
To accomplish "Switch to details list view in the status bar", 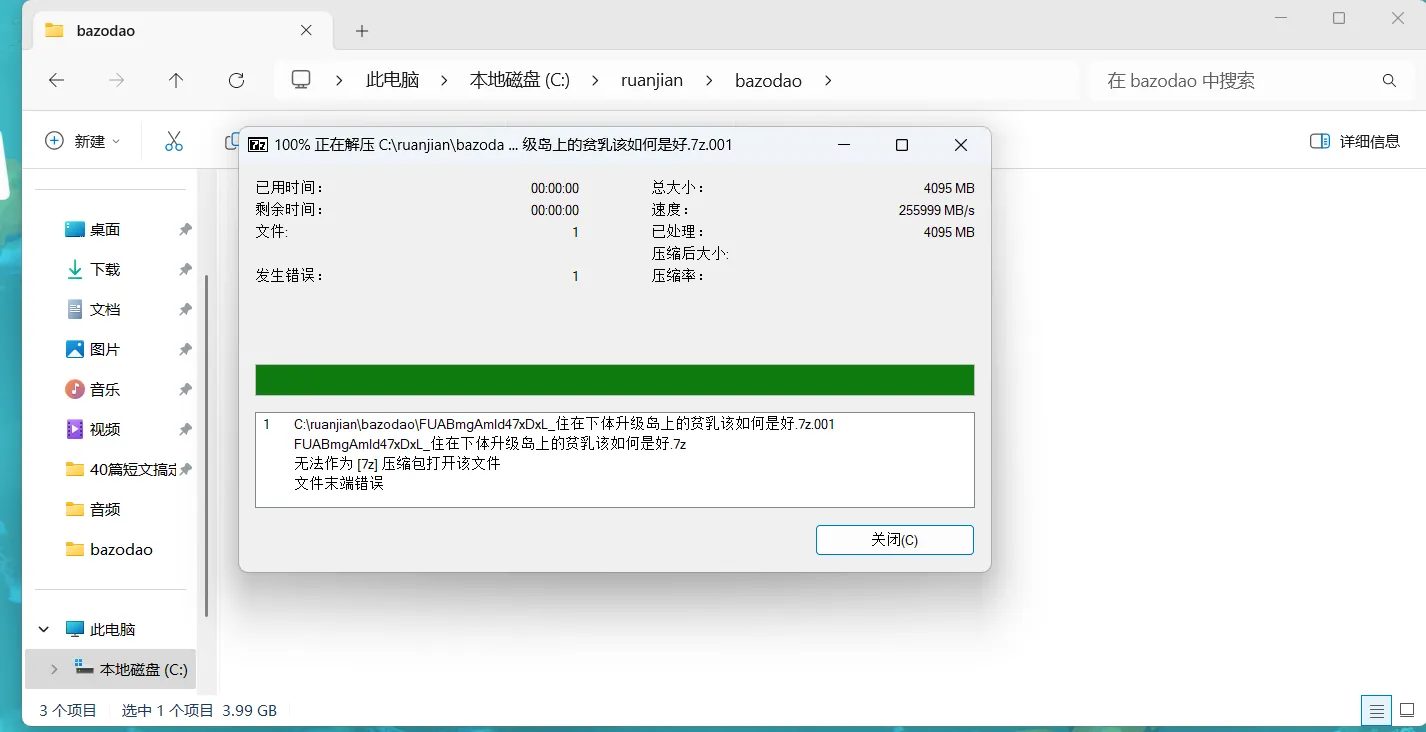I will pyautogui.click(x=1377, y=711).
